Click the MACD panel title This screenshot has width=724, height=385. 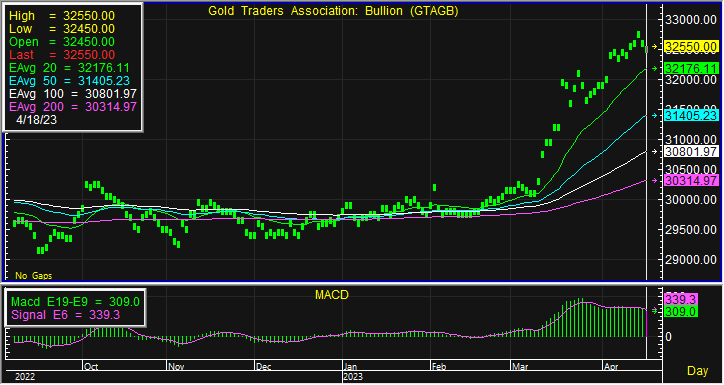pyautogui.click(x=332, y=295)
